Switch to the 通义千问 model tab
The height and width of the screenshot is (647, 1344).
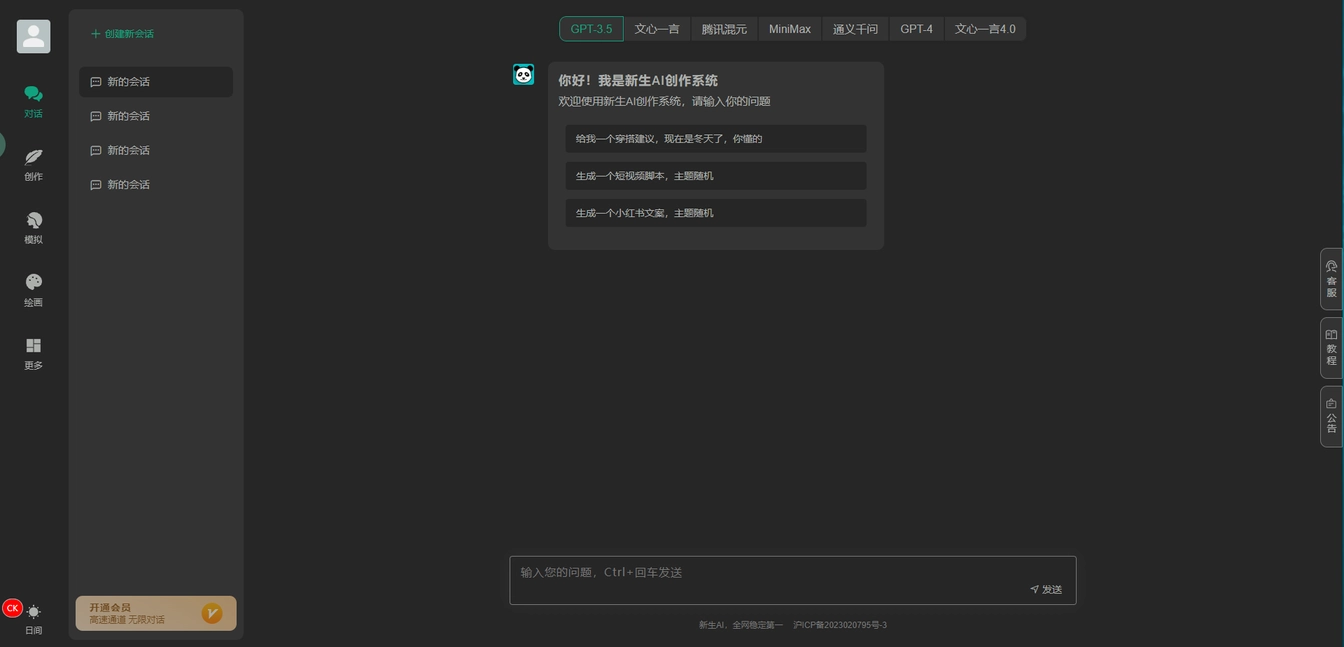click(855, 29)
